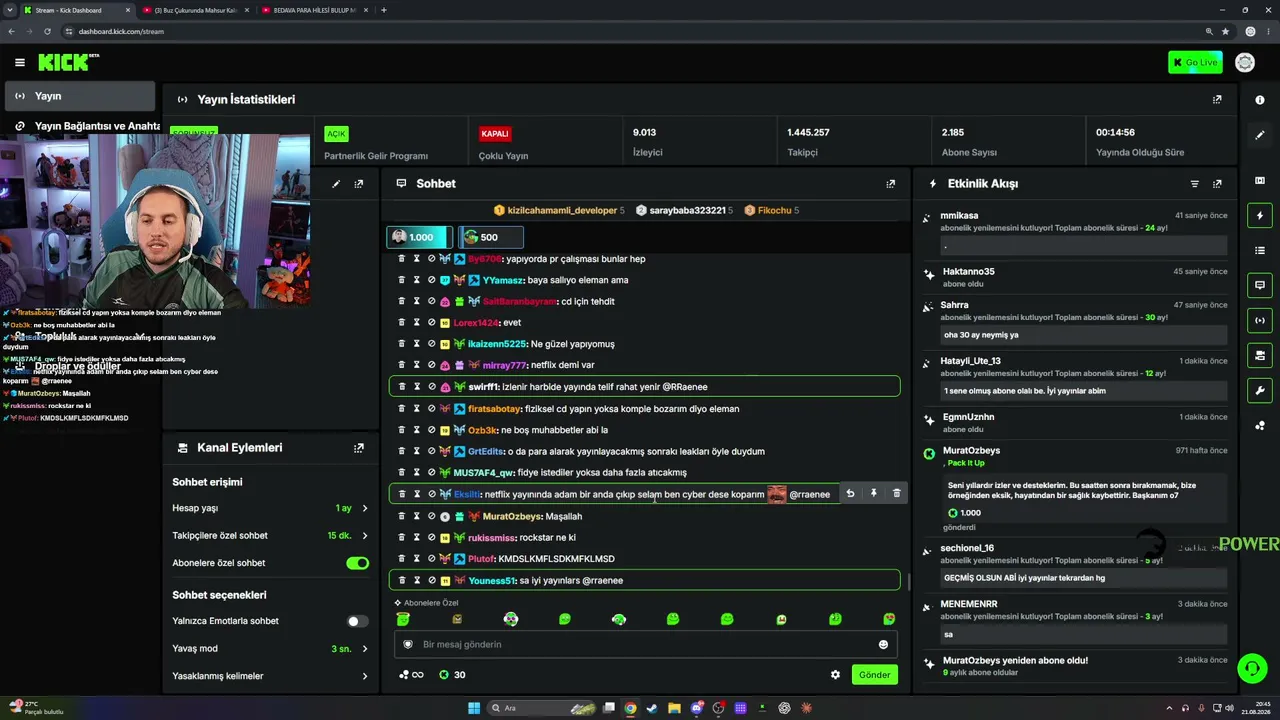Open the chat bubble icon in right sidebar
This screenshot has width=1280, height=720.
1259,285
